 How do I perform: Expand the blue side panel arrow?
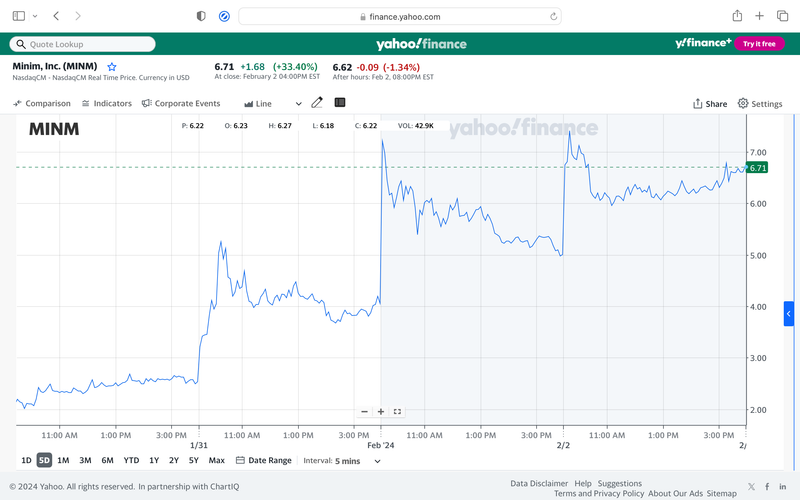tap(789, 314)
